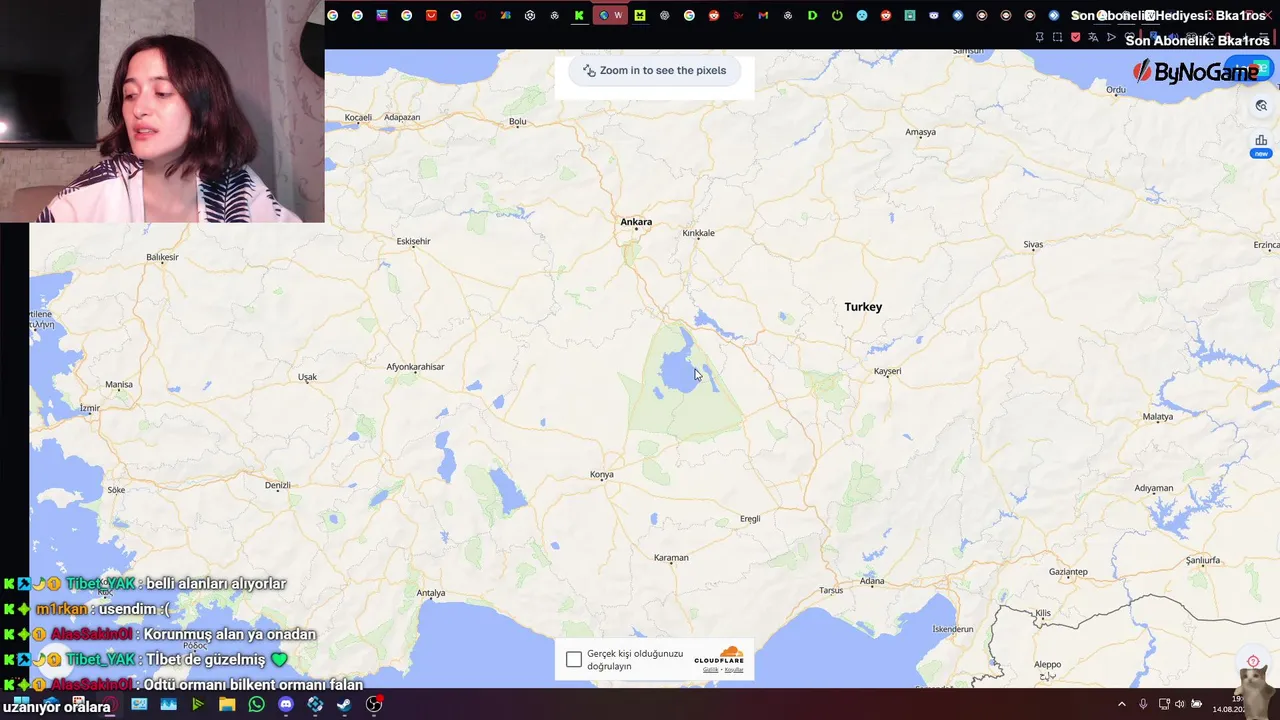This screenshot has width=1280, height=720.
Task: Click the Kocaeli city label
Action: 358,118
